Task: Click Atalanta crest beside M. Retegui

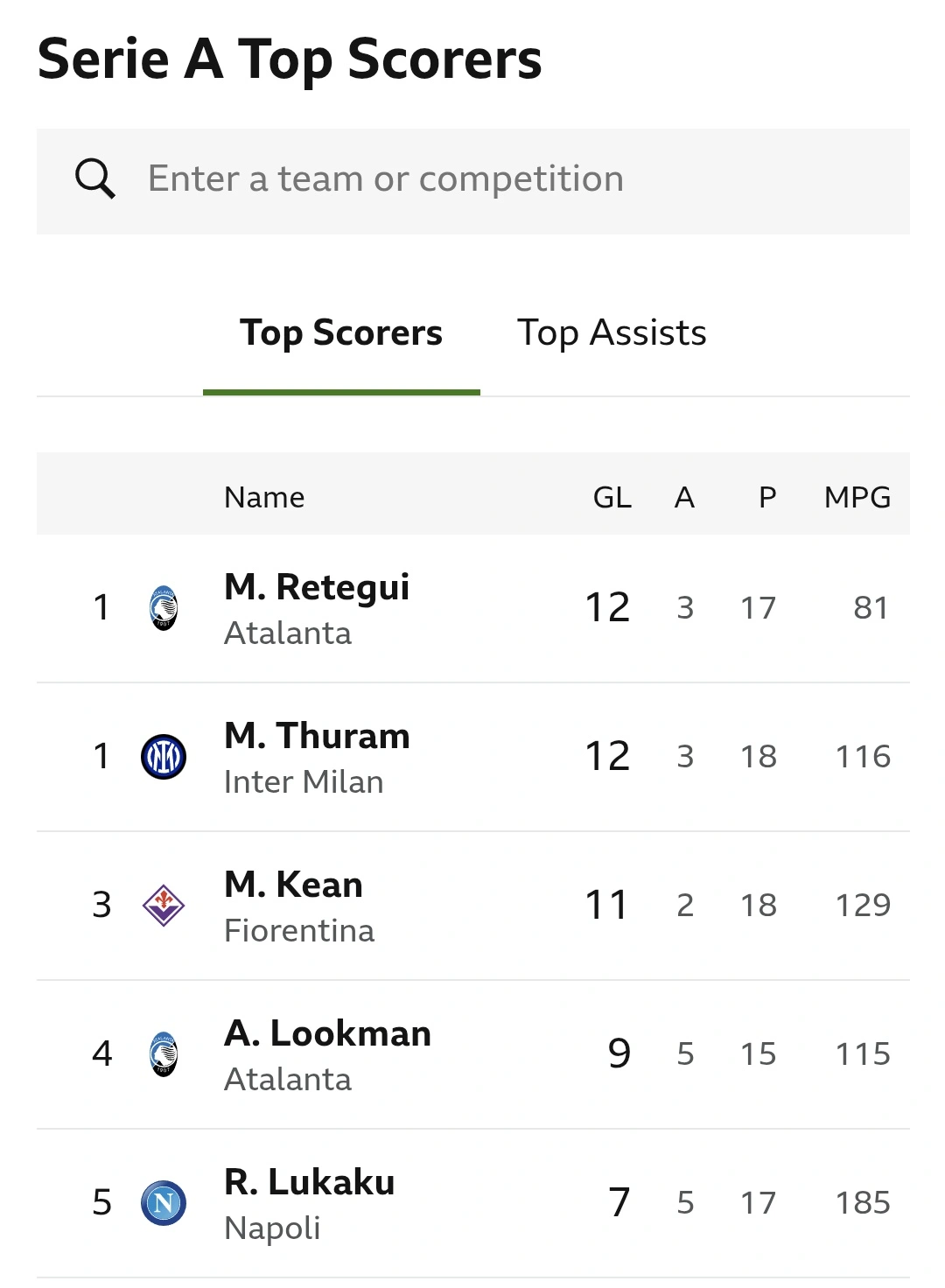Action: tap(164, 608)
